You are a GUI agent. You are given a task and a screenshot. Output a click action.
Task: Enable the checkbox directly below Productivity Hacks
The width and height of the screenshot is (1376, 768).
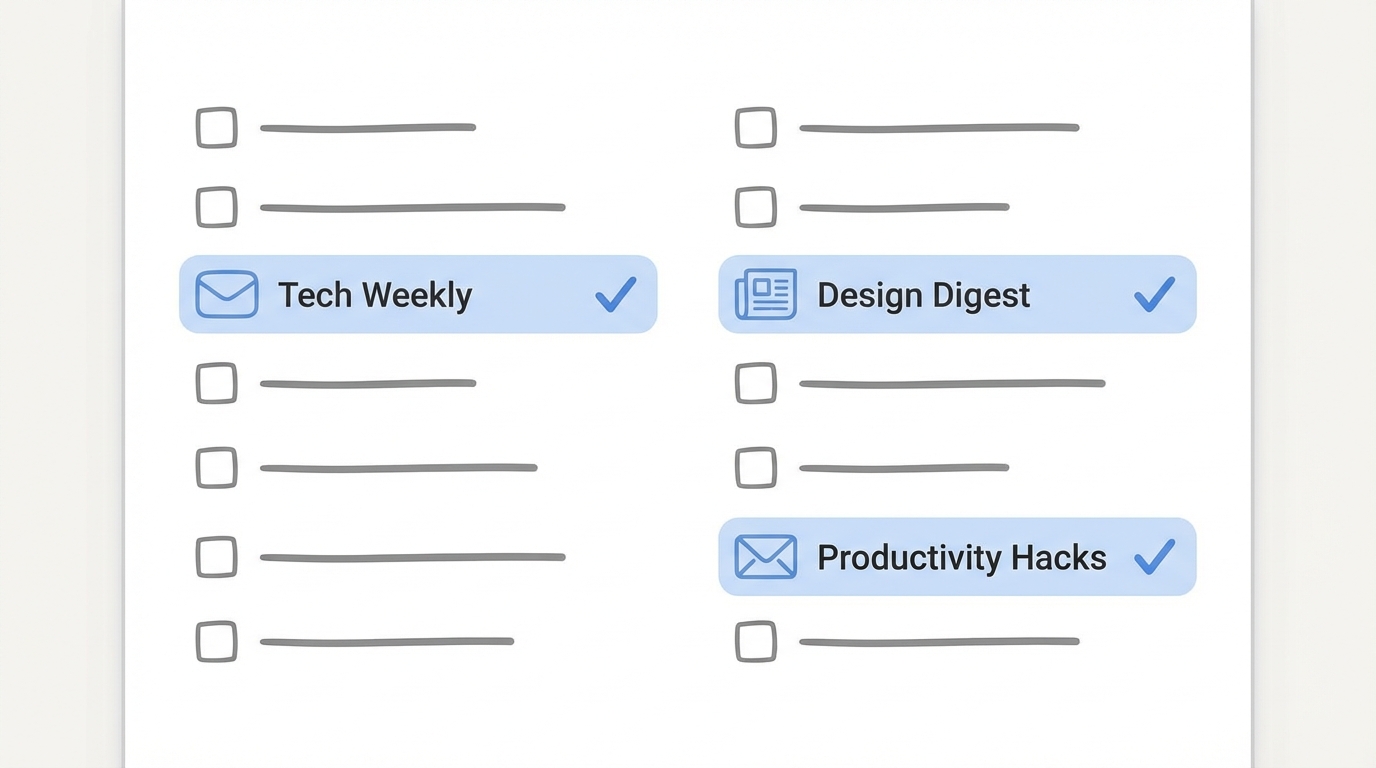click(756, 641)
